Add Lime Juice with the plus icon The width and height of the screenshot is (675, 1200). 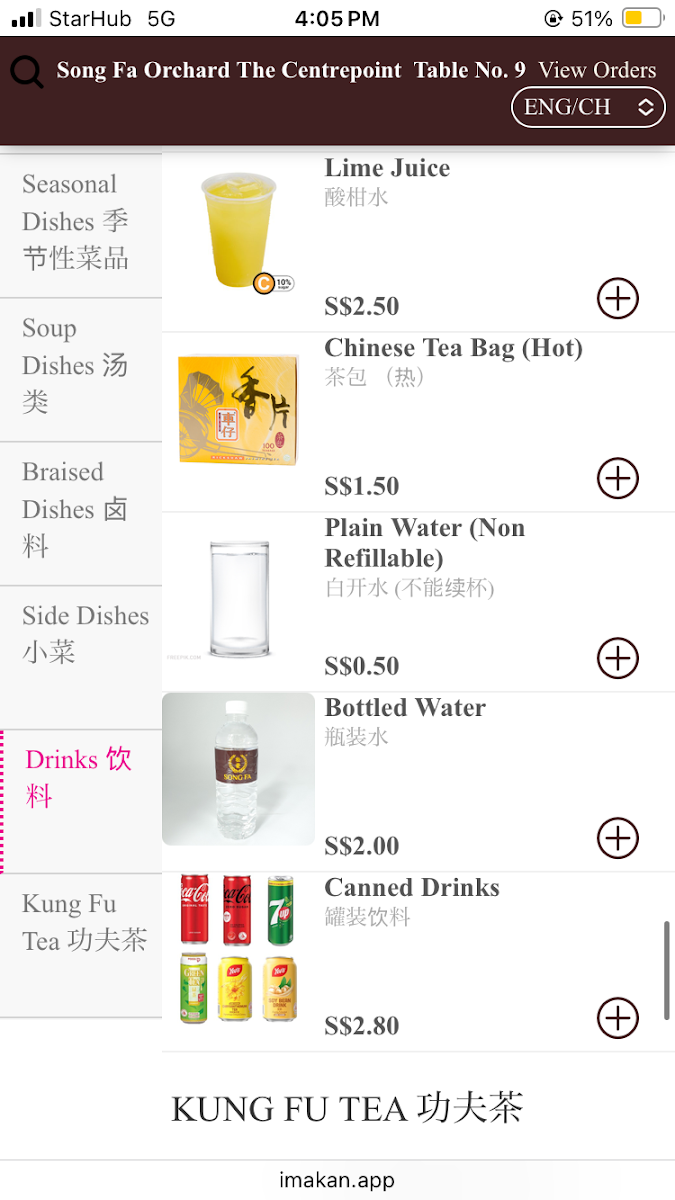pyautogui.click(x=617, y=298)
